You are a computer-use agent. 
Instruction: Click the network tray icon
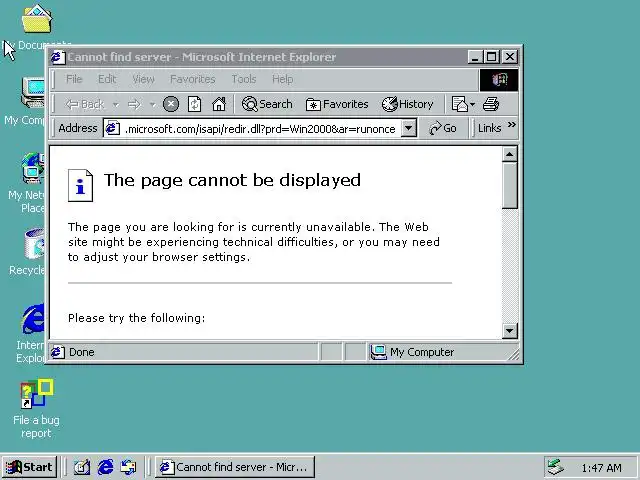coord(556,467)
